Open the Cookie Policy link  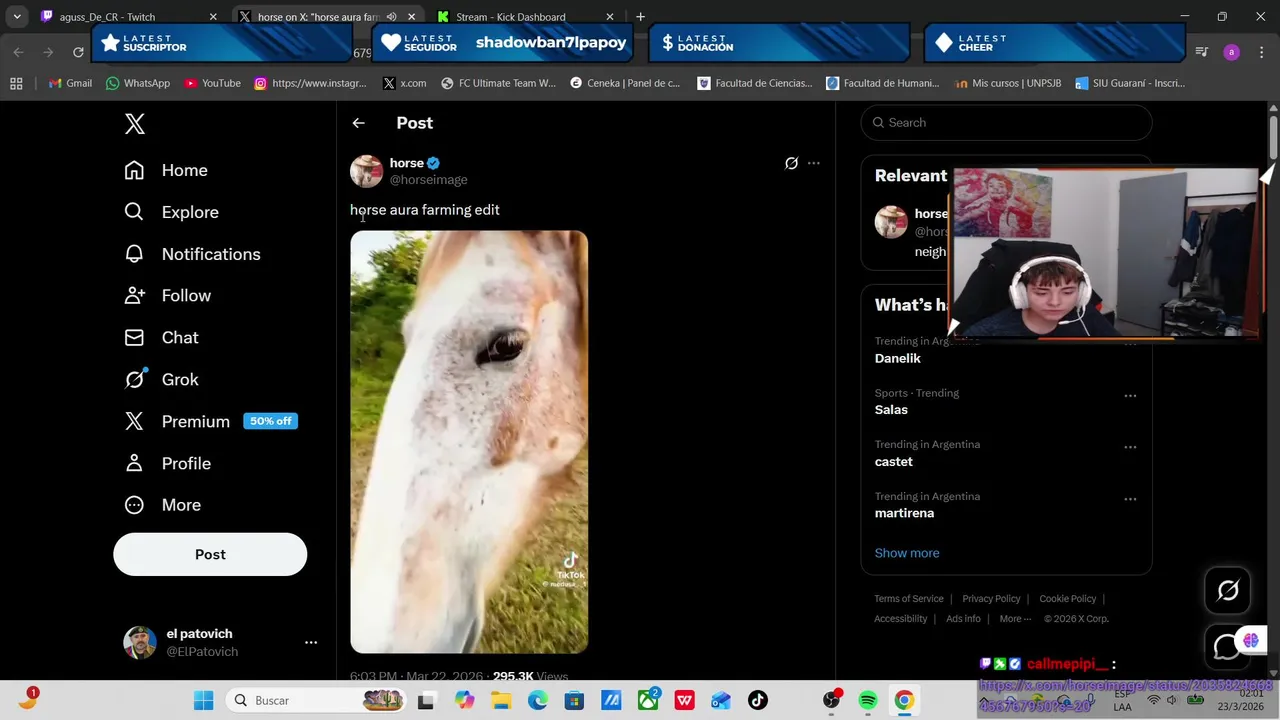[x=1068, y=599]
